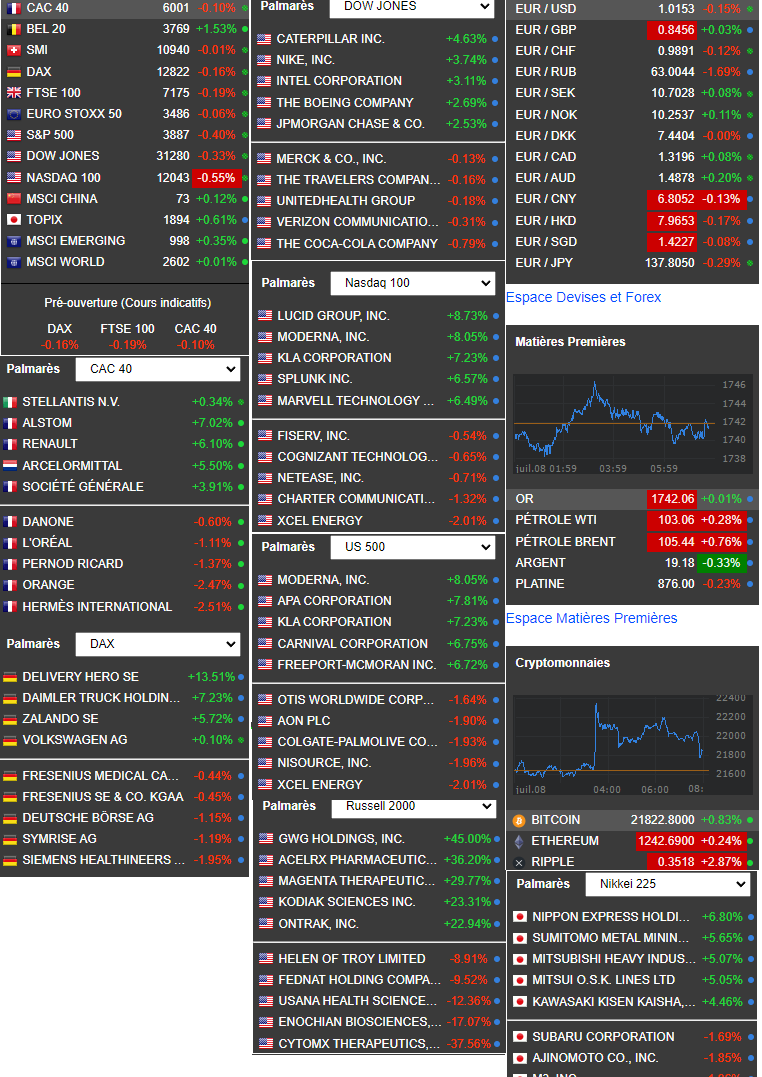Click the pre-opening CAC 40 -0.10% value
Image resolution: width=762 pixels, height=1077 pixels.
pyautogui.click(x=196, y=345)
